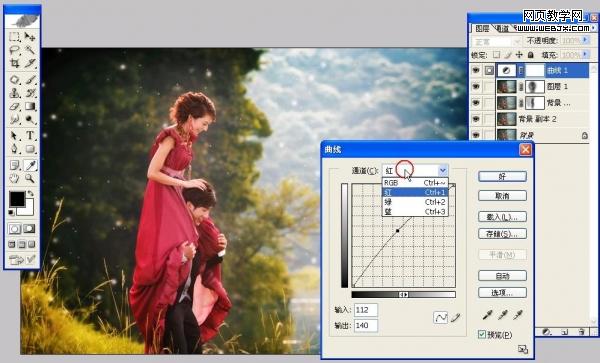Select the Clone Stamp tool

(x=15, y=93)
